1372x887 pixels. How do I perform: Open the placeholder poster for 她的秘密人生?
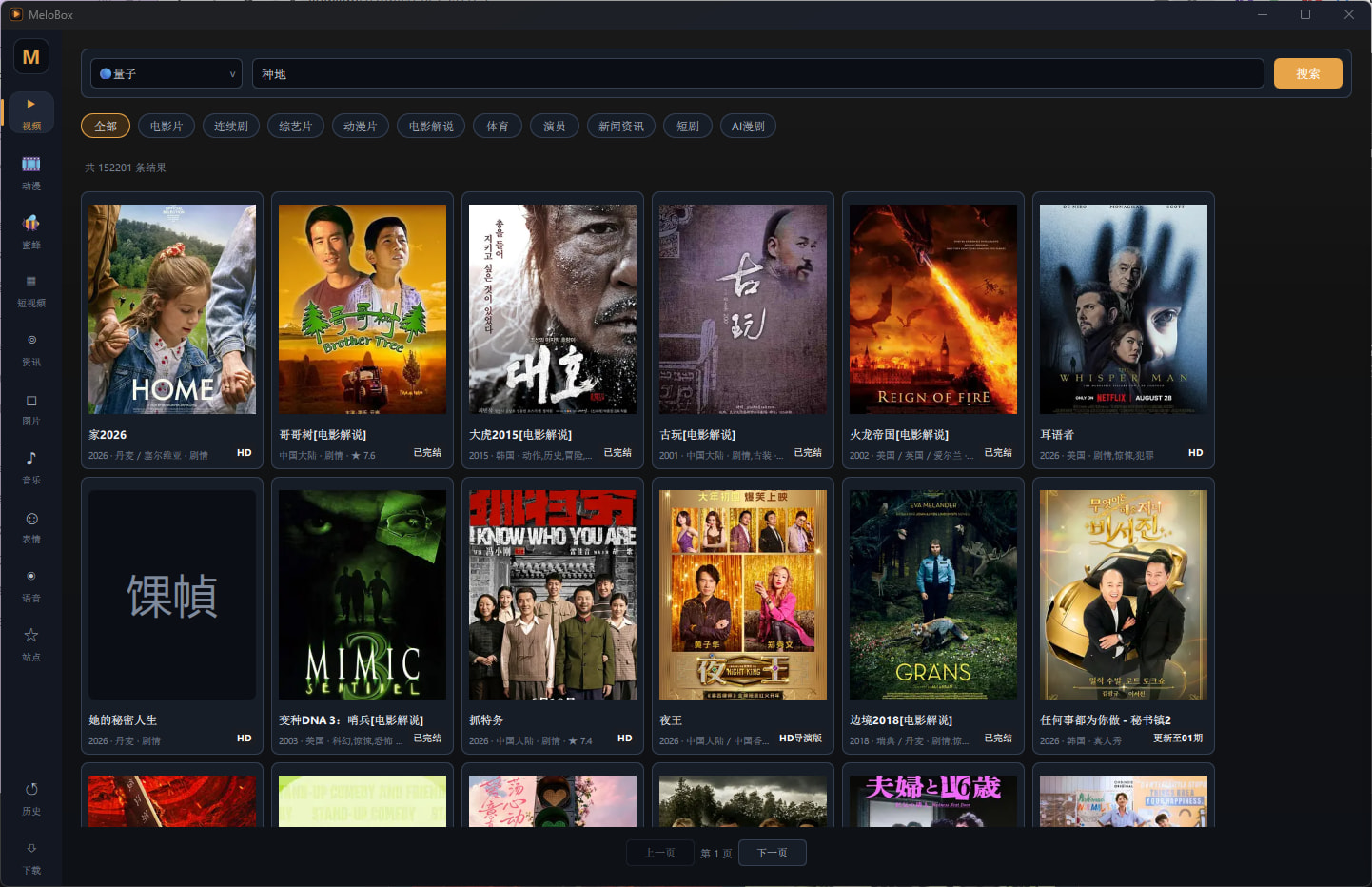[x=172, y=595]
